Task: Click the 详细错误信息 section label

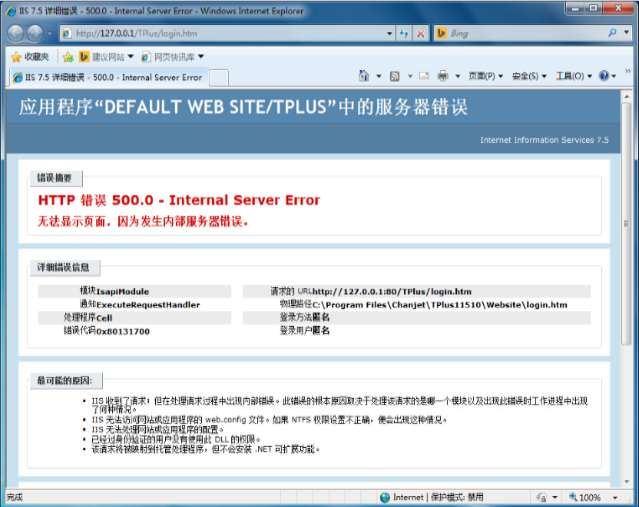Action: coord(63,267)
